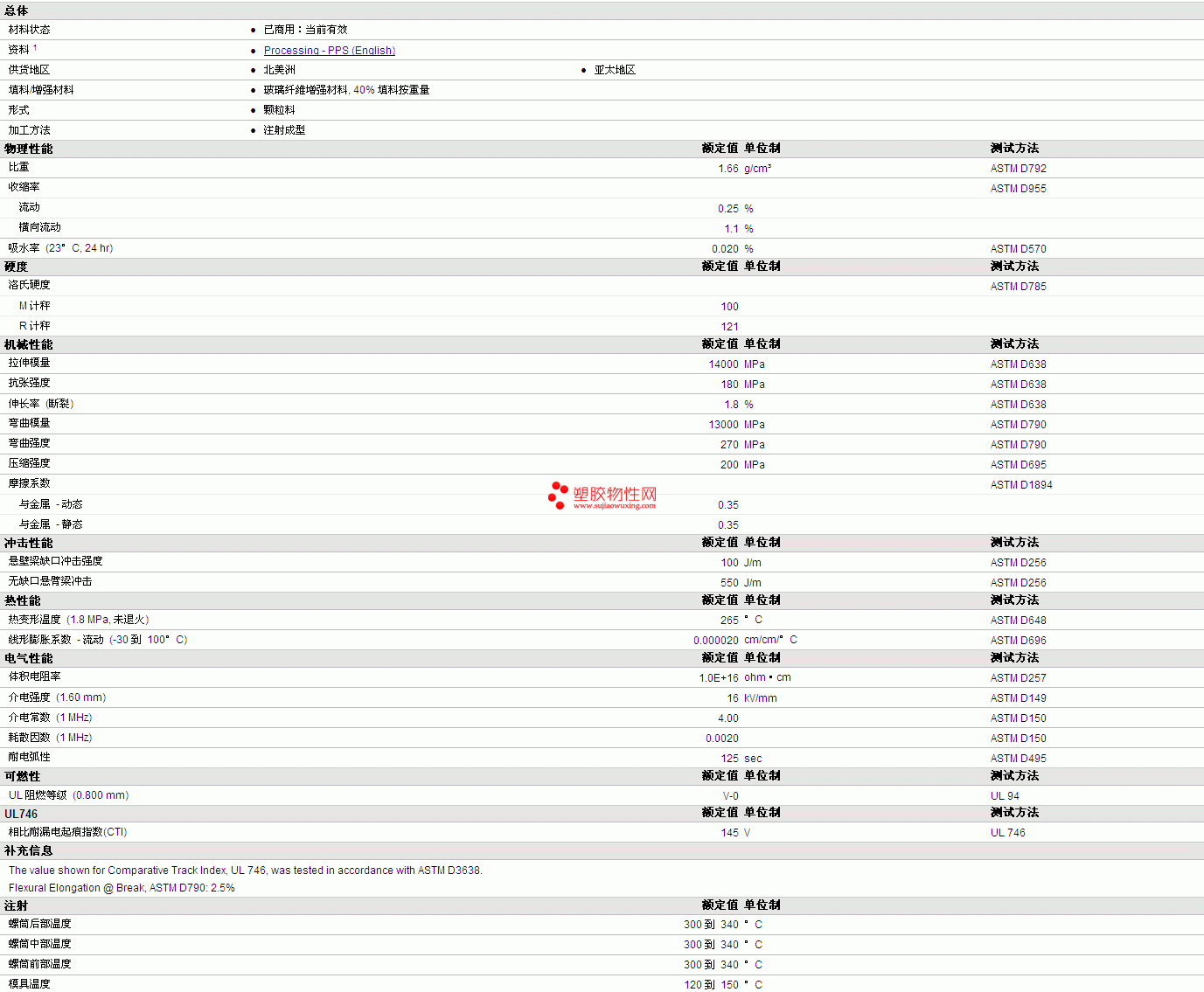Click the 螺筒后部温度 row label

click(x=39, y=924)
